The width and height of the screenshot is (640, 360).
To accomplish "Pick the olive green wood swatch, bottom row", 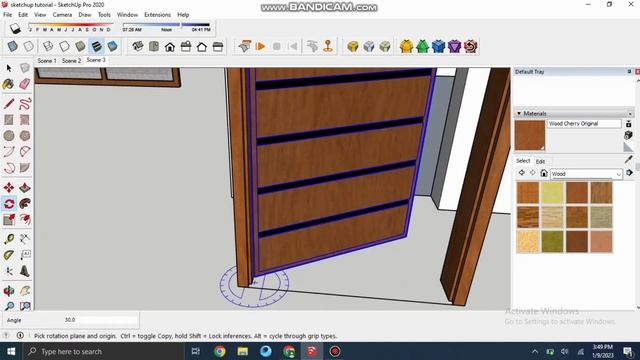I will (x=552, y=241).
